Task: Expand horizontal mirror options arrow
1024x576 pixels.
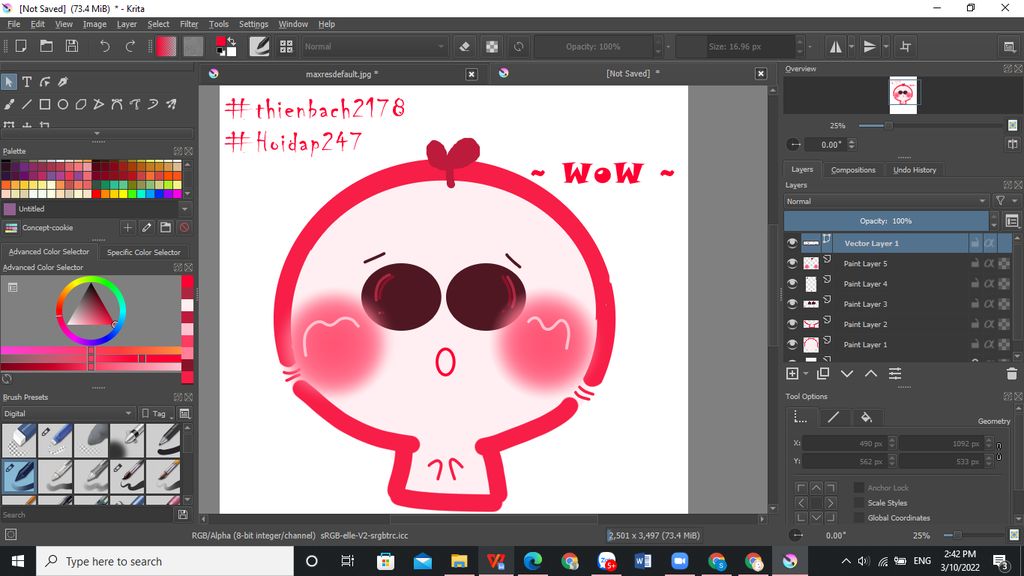Action: pyautogui.click(x=852, y=46)
